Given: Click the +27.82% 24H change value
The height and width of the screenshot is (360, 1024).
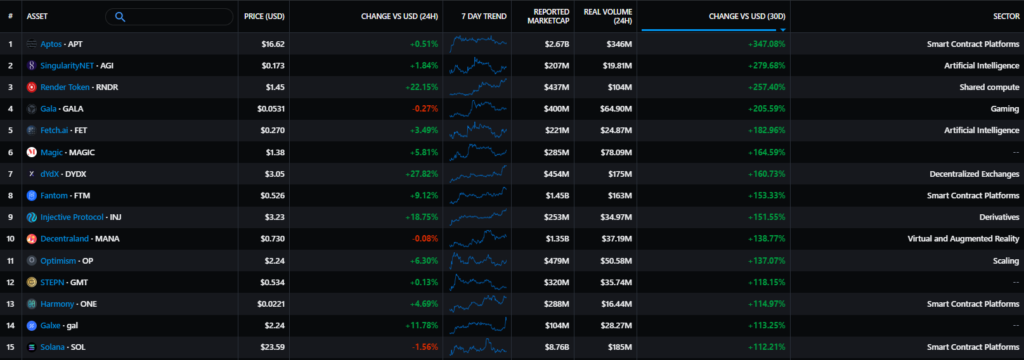Looking at the screenshot, I should click(x=422, y=174).
